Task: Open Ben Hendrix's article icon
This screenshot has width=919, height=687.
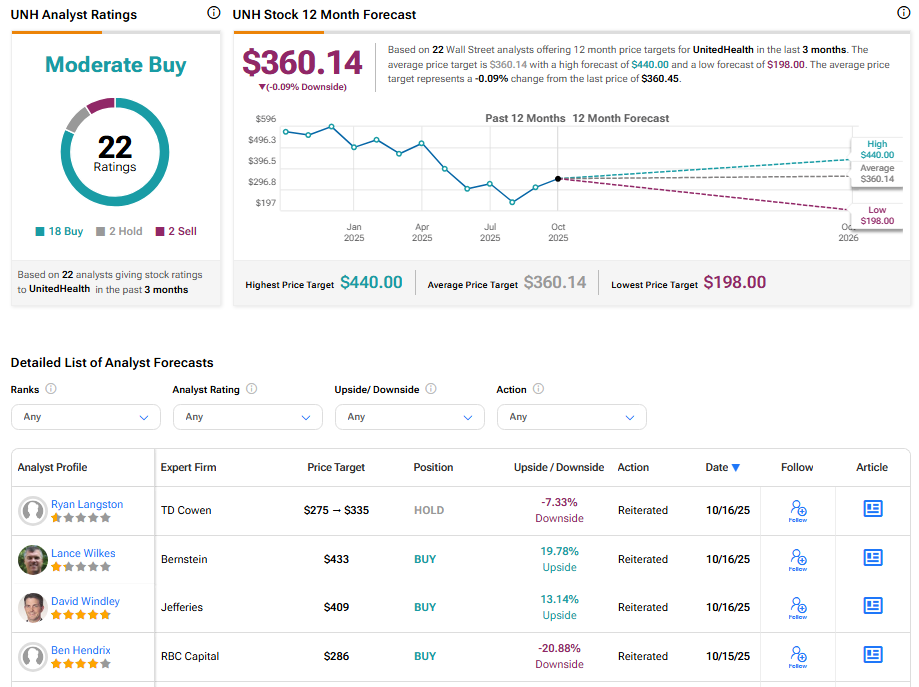Action: [873, 655]
